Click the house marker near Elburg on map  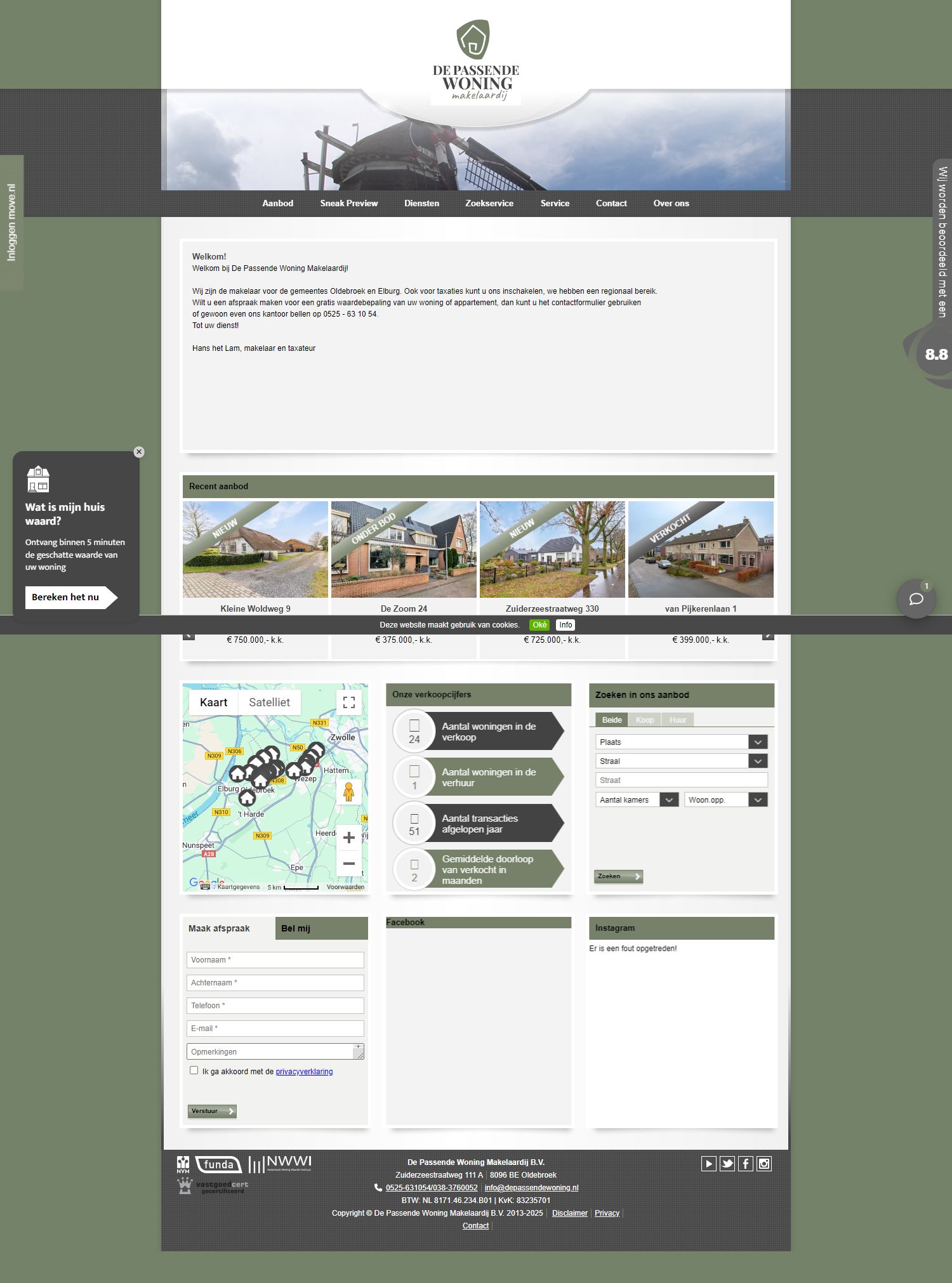click(237, 773)
